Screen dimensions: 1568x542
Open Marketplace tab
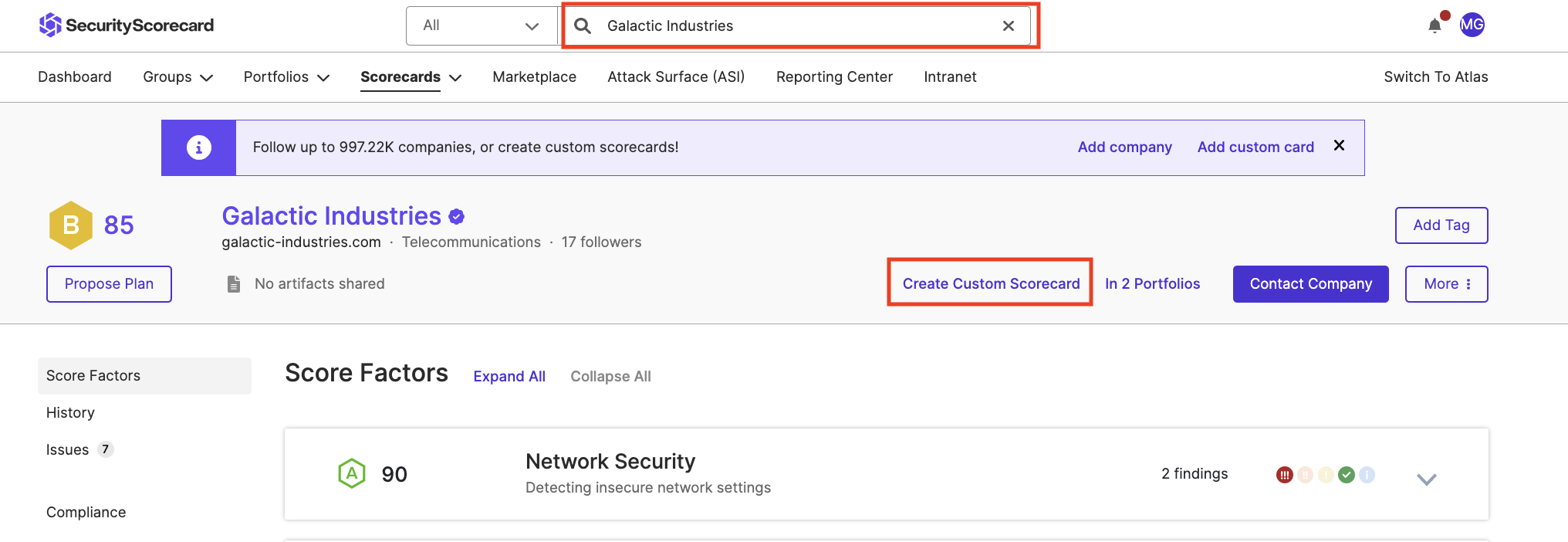(535, 76)
